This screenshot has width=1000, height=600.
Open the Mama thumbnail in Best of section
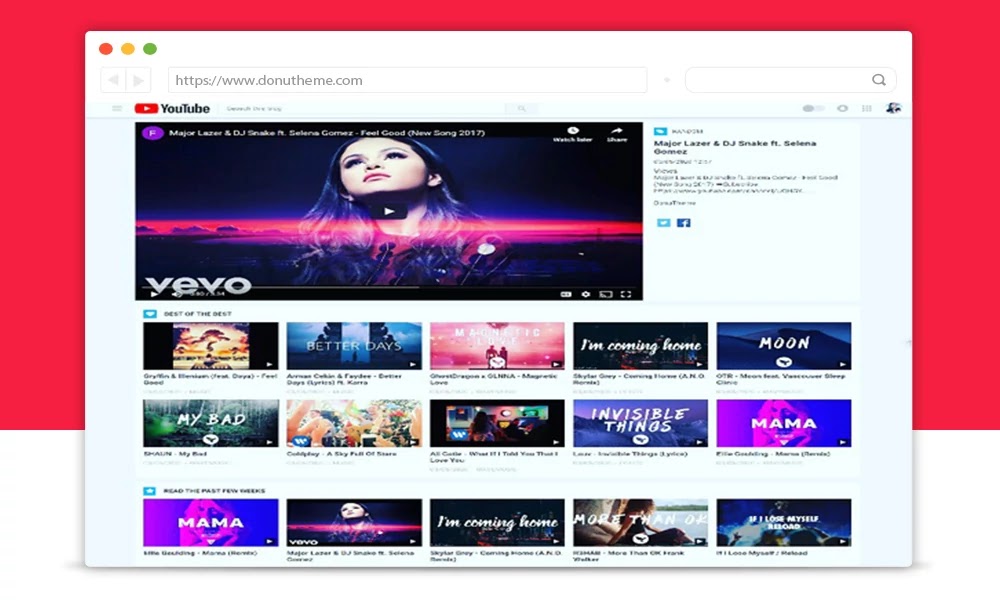(784, 423)
